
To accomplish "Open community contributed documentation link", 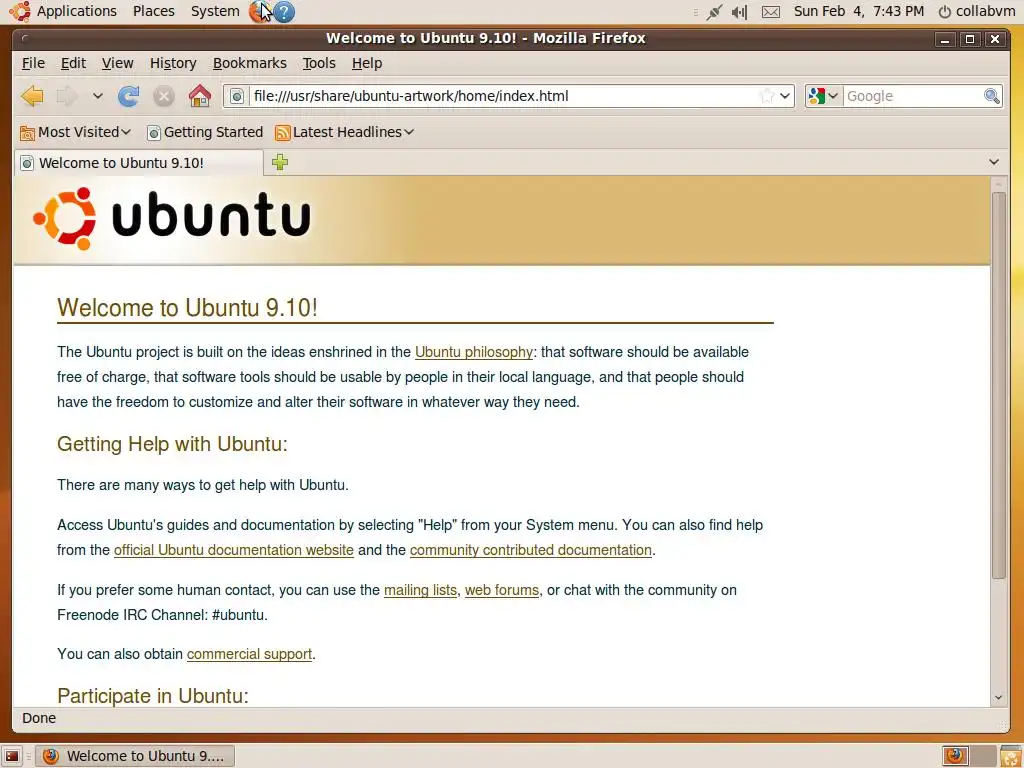I will (531, 550).
